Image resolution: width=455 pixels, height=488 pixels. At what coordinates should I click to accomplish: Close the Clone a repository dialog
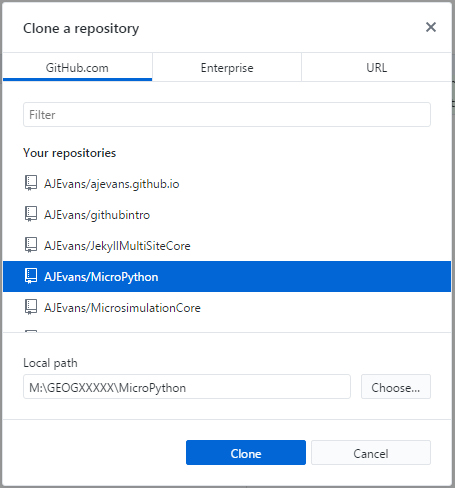click(431, 27)
